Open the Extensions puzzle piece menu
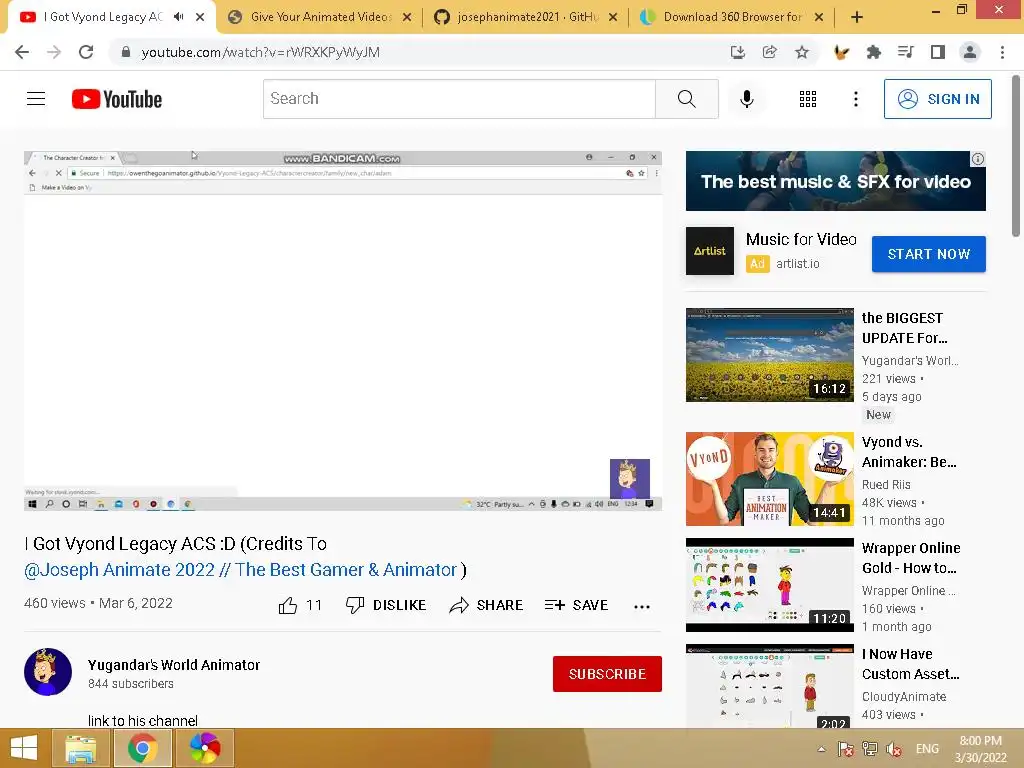The width and height of the screenshot is (1024, 768). tap(873, 52)
